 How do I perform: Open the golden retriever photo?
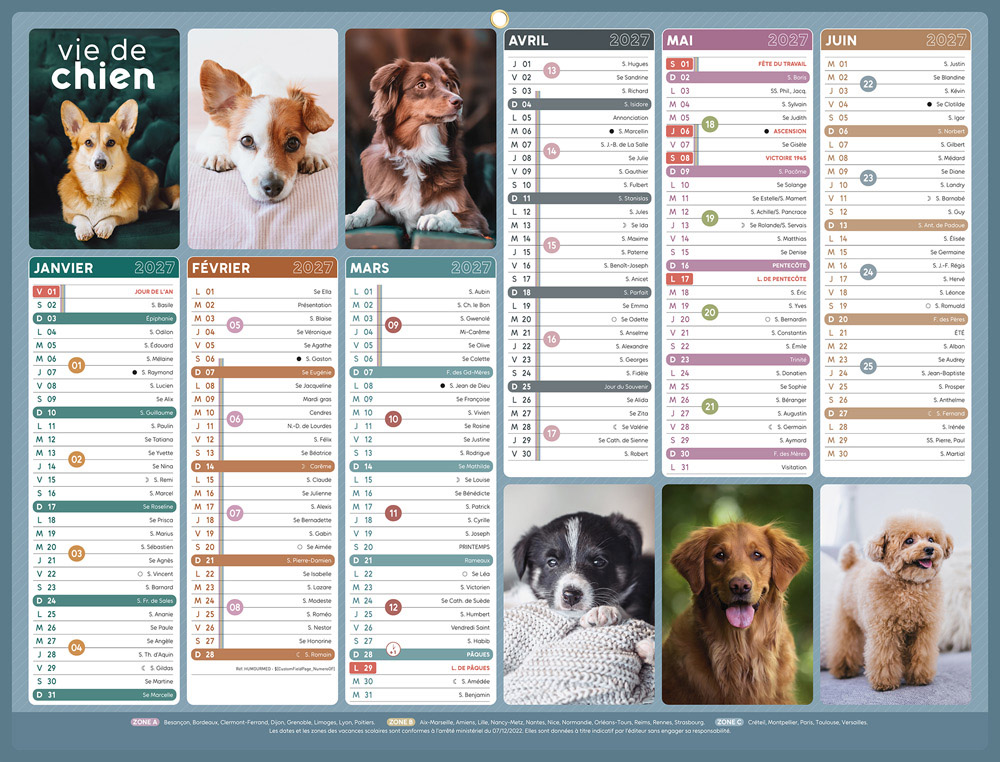pos(737,594)
